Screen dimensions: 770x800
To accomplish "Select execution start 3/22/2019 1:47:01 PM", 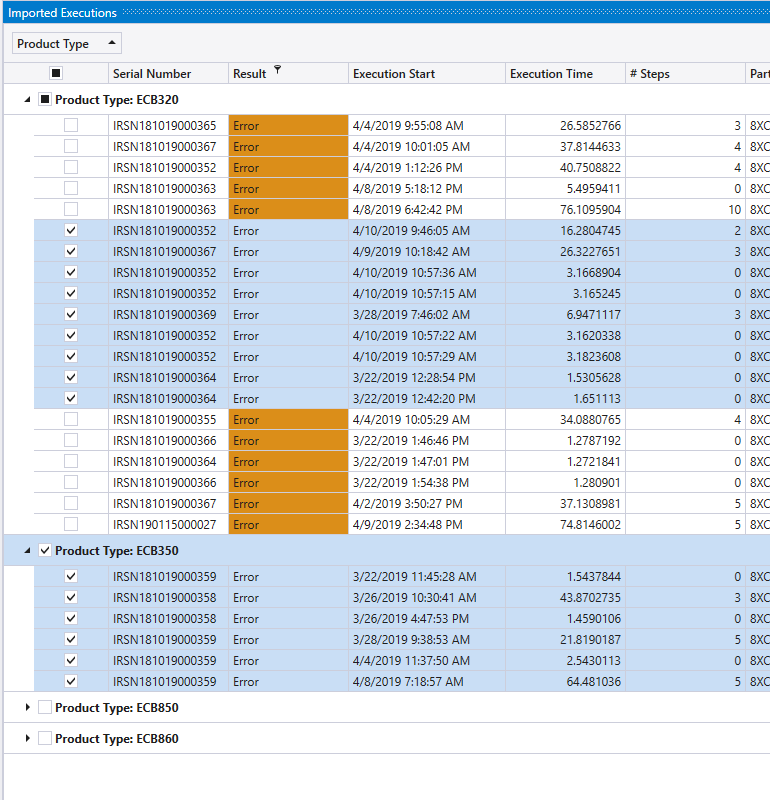I will [x=411, y=462].
